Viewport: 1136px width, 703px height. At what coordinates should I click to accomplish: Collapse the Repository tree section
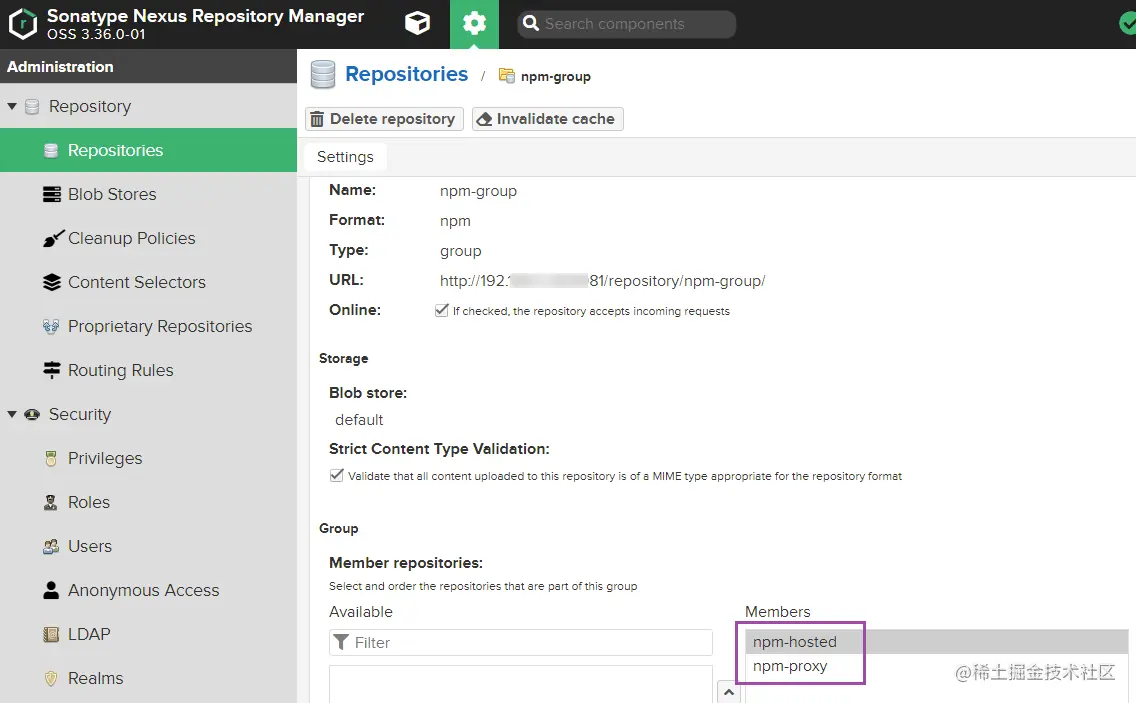point(12,107)
